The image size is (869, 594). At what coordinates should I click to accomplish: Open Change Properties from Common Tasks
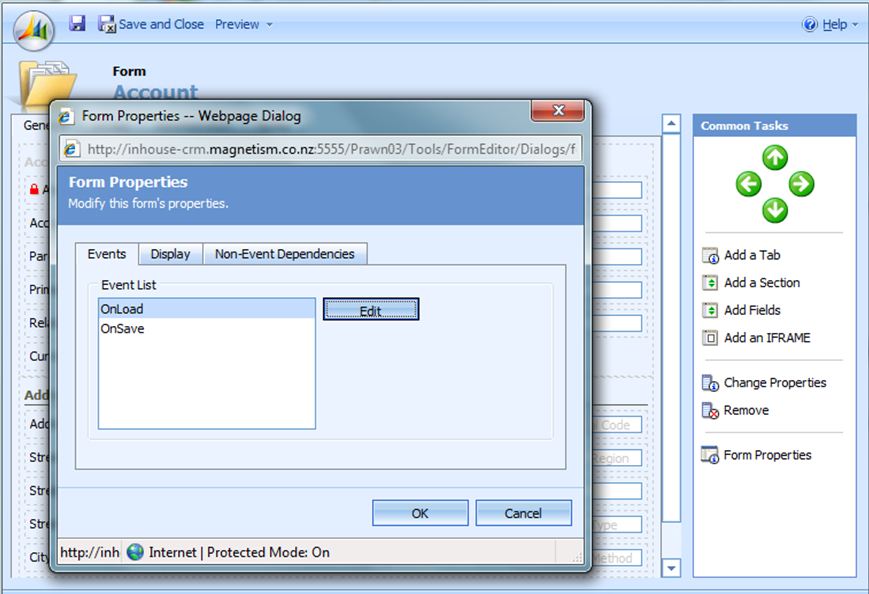[774, 383]
